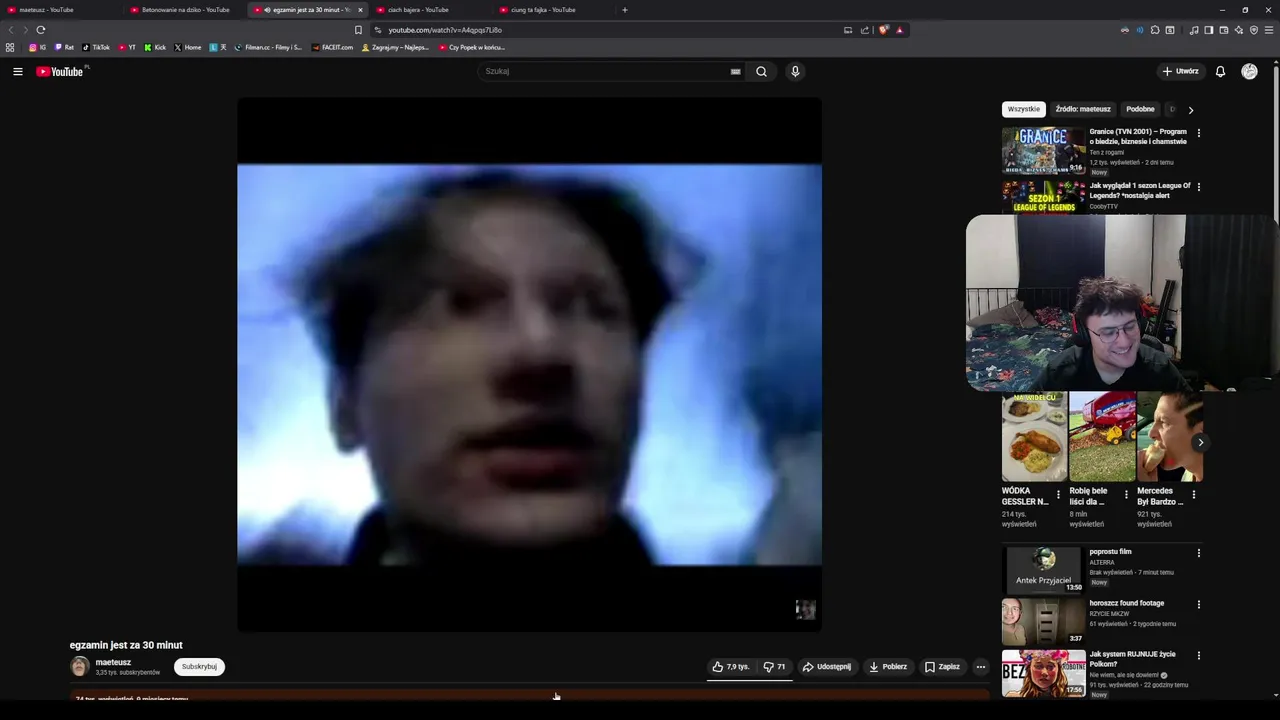The height and width of the screenshot is (720, 1280).
Task: Open the maeteusz channel name link
Action: [x=113, y=662]
